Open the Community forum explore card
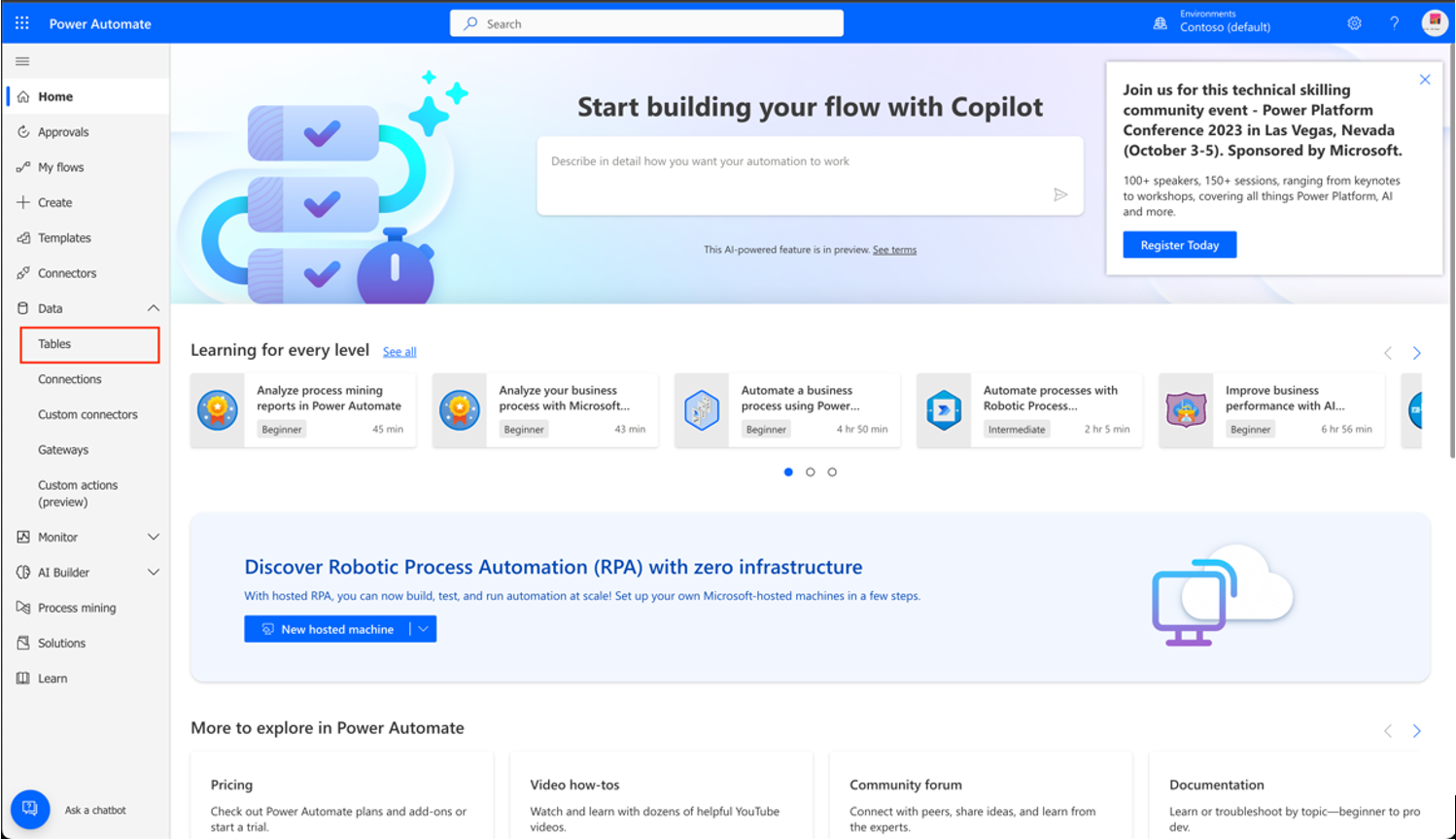 [981, 796]
